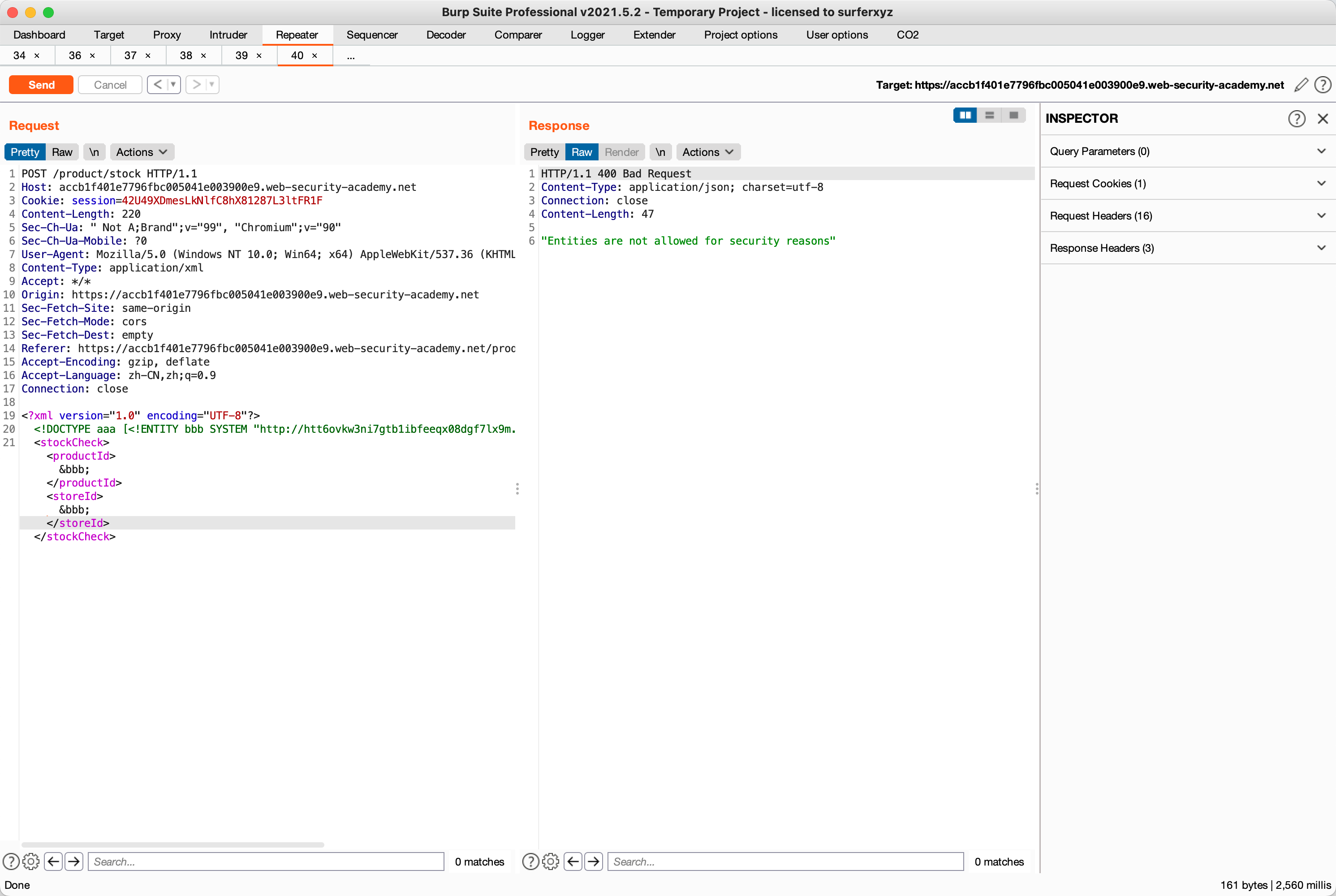
Task: Go back in request history
Action: click(158, 85)
